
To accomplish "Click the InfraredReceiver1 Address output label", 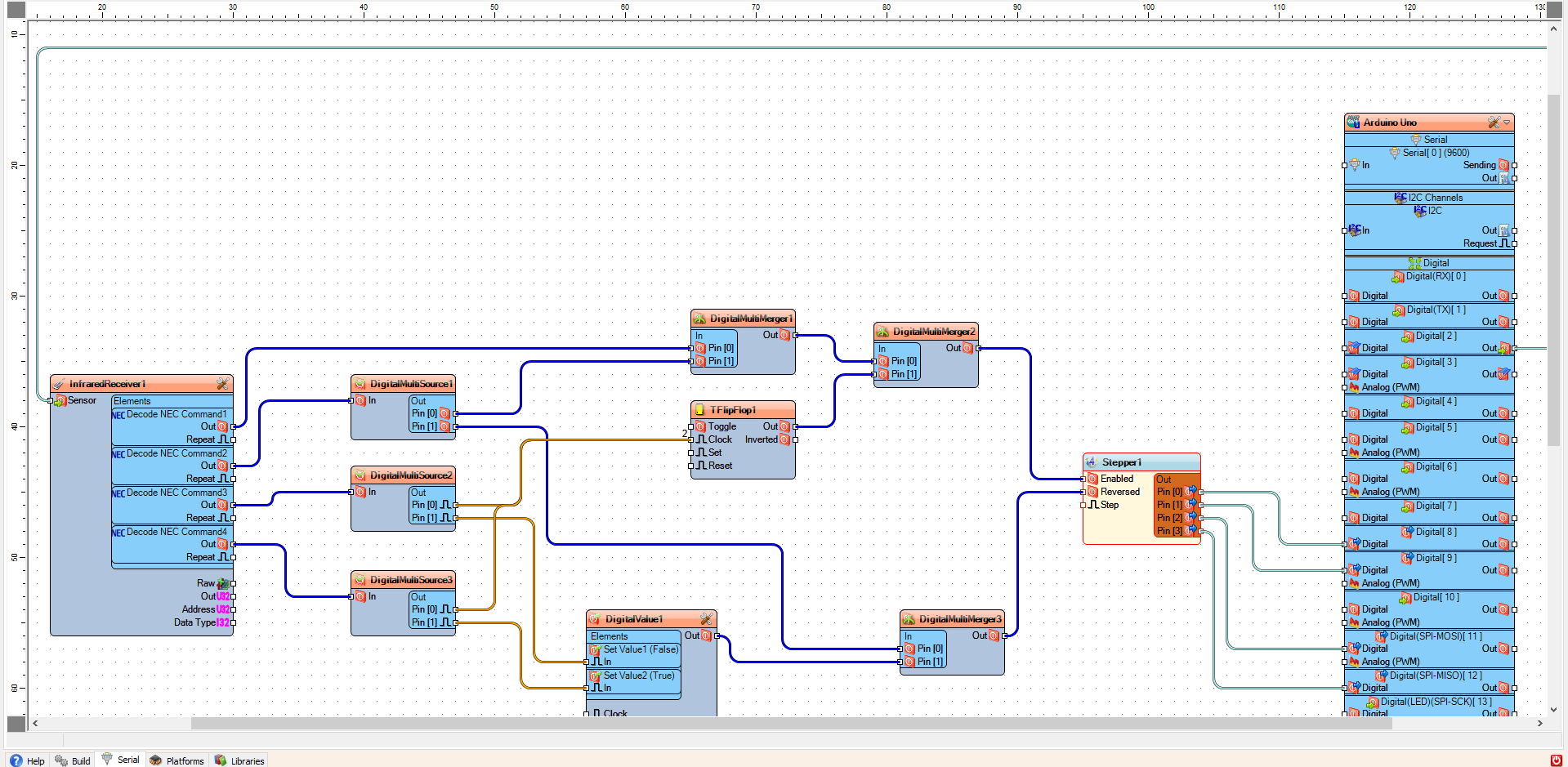I will click(x=199, y=609).
